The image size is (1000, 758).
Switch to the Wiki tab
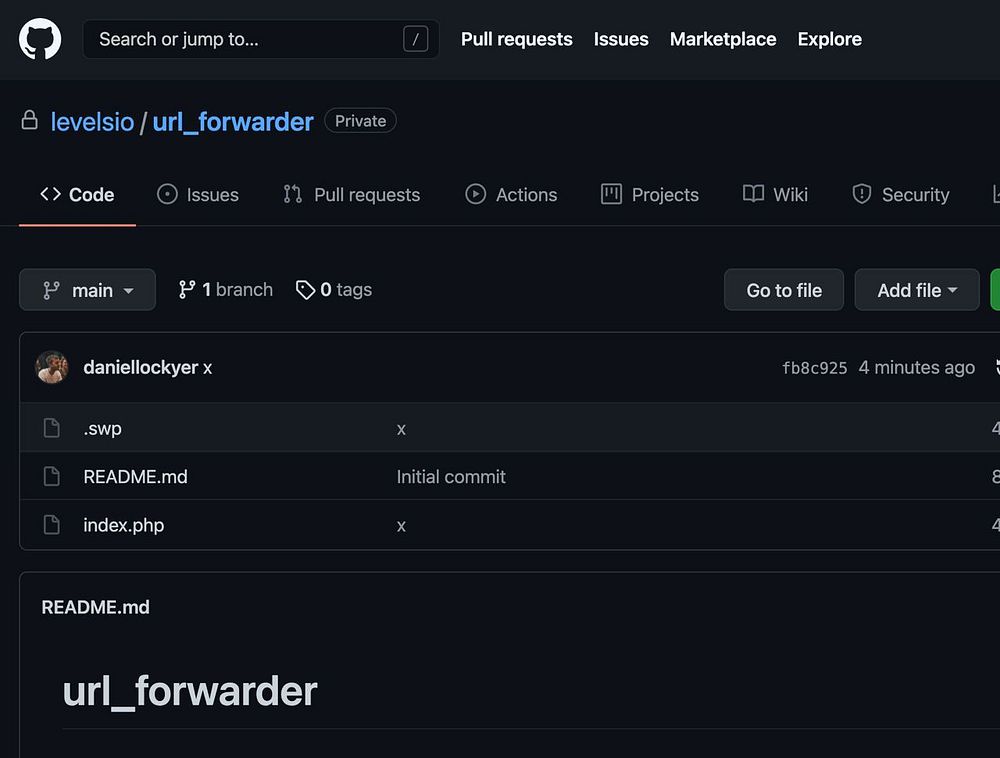pos(775,194)
